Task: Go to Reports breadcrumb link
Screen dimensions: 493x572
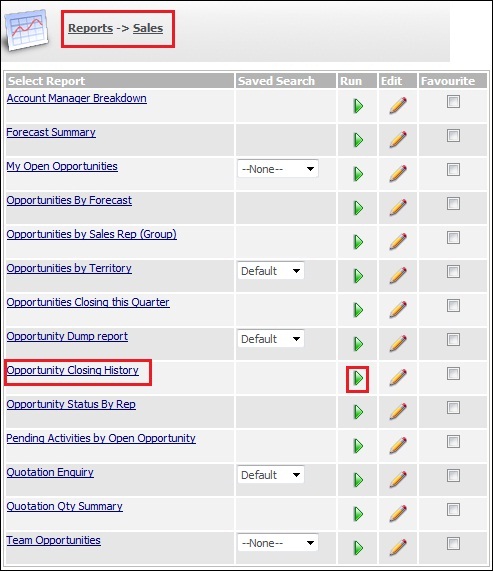Action: (x=90, y=28)
